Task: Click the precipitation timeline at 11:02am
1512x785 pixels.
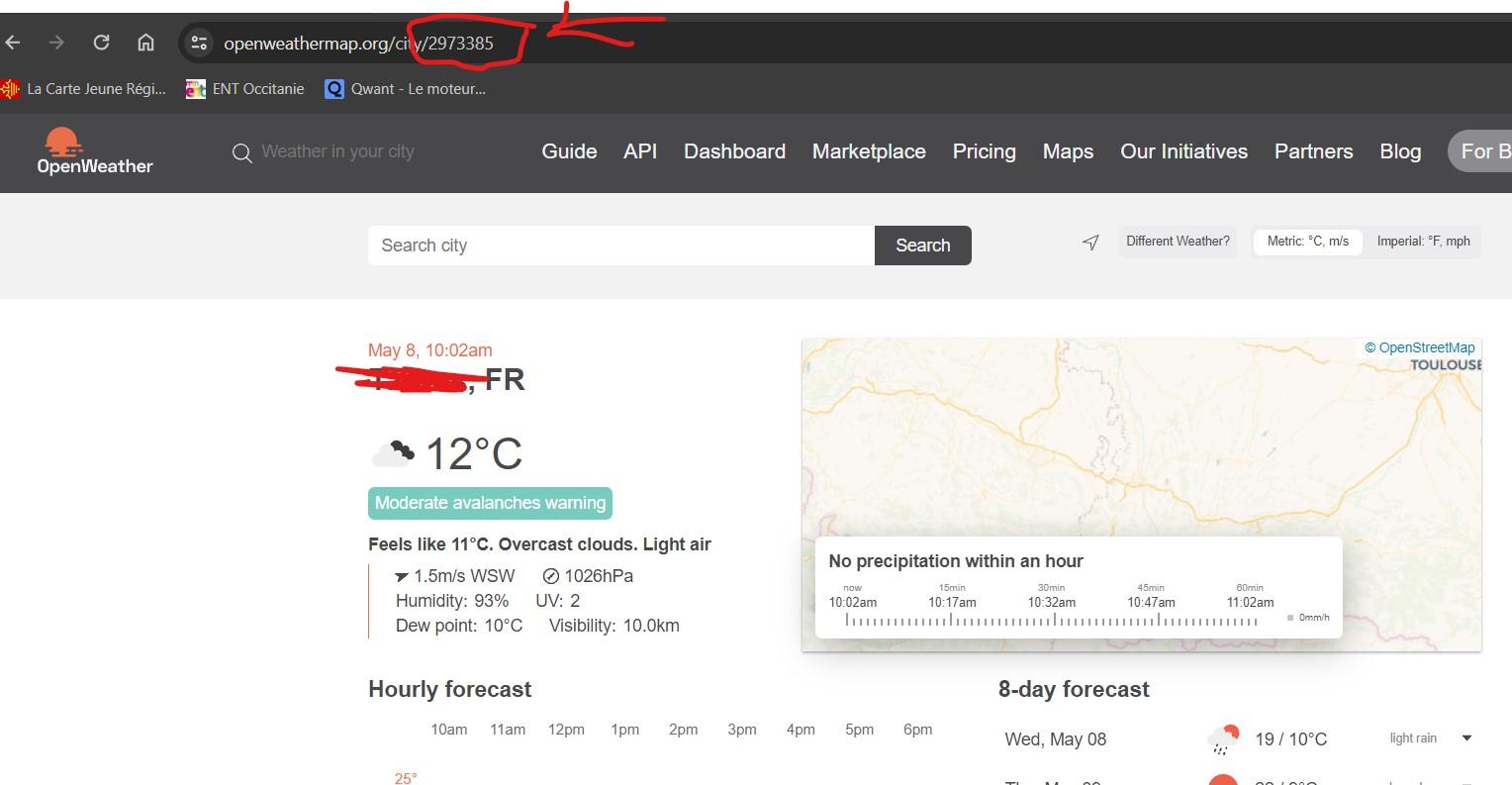Action: tap(1250, 602)
